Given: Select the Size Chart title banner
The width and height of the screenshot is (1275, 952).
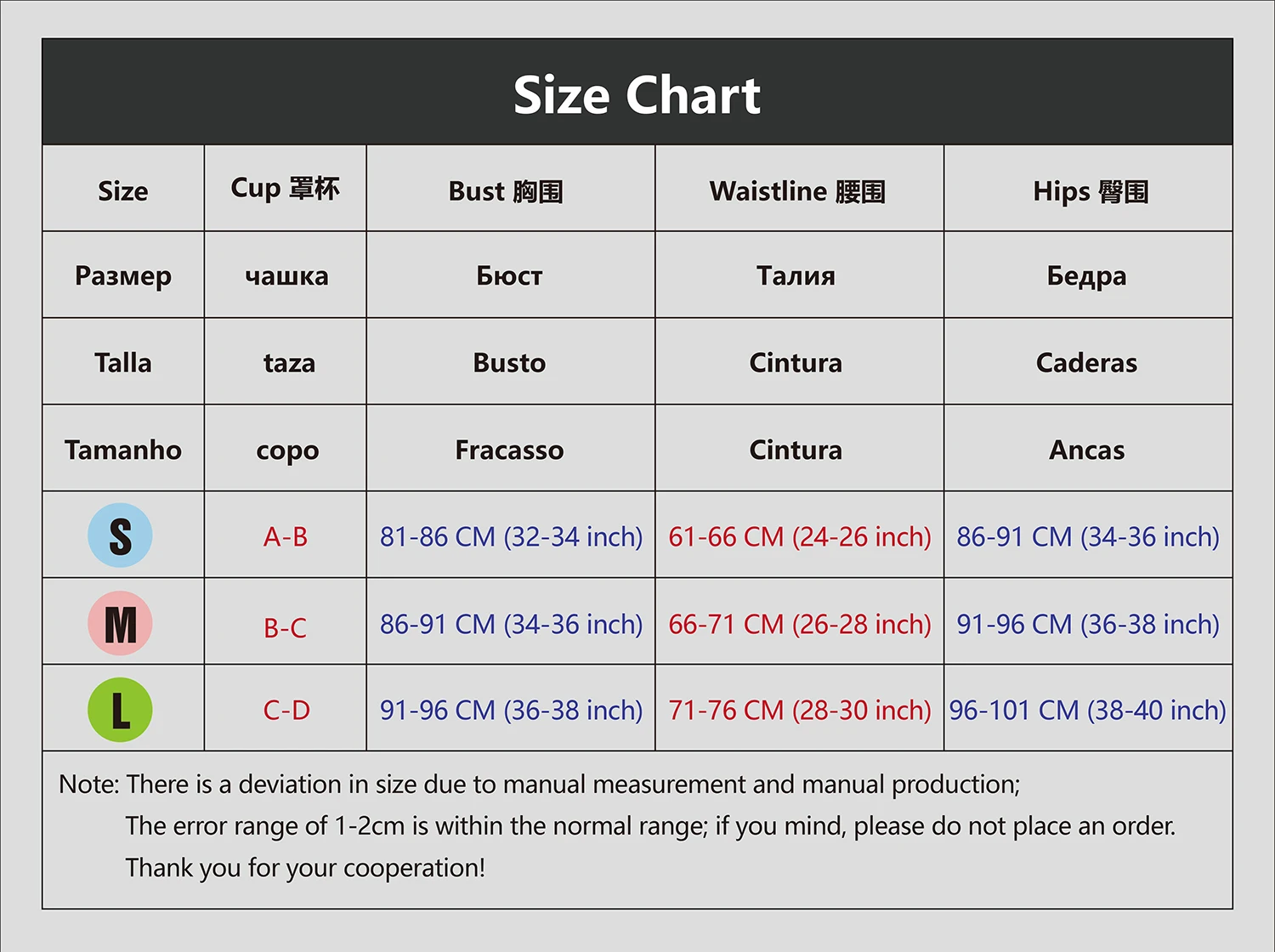Looking at the screenshot, I should coord(637,92).
